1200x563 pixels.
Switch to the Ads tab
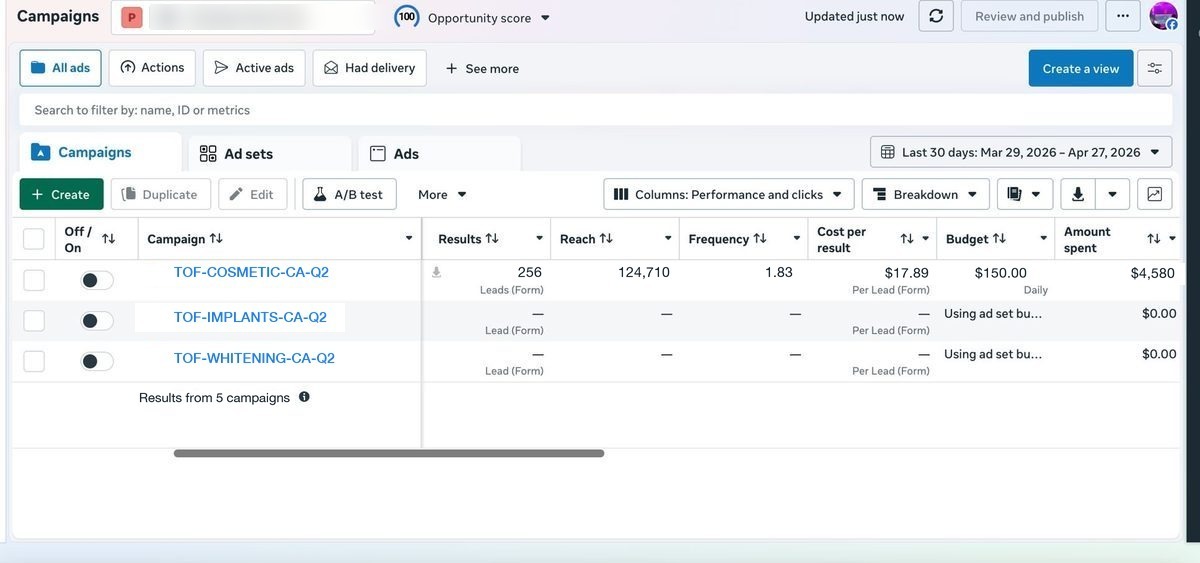click(439, 154)
